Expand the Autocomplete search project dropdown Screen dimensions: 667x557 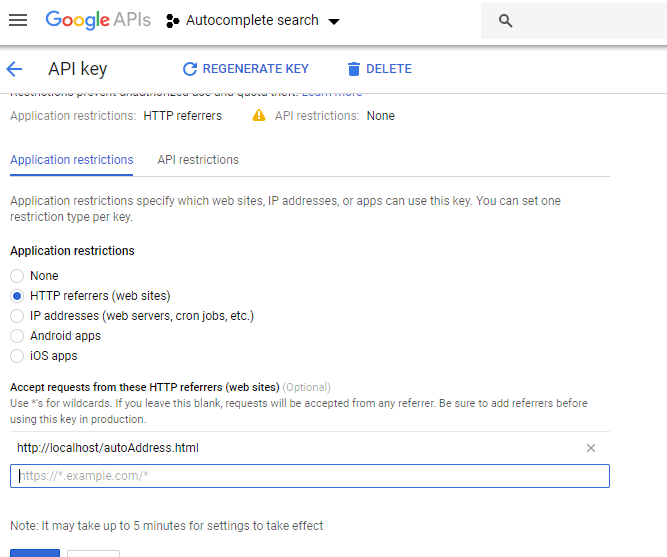334,21
